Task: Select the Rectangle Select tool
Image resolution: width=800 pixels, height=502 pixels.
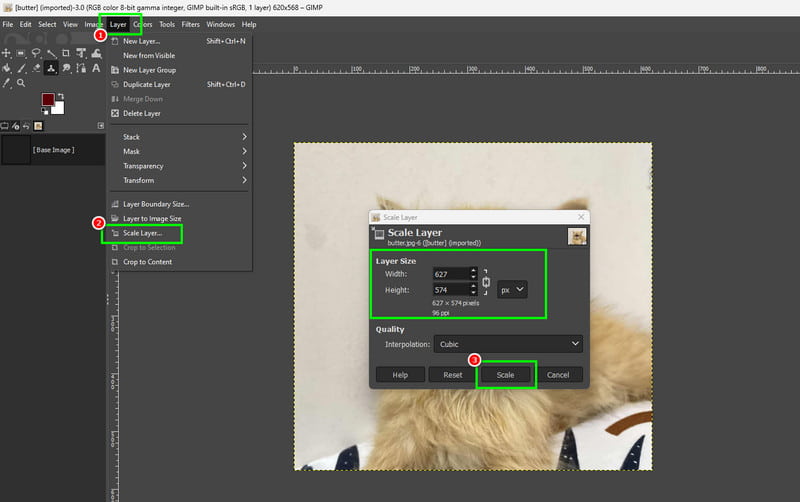Action: pos(21,53)
